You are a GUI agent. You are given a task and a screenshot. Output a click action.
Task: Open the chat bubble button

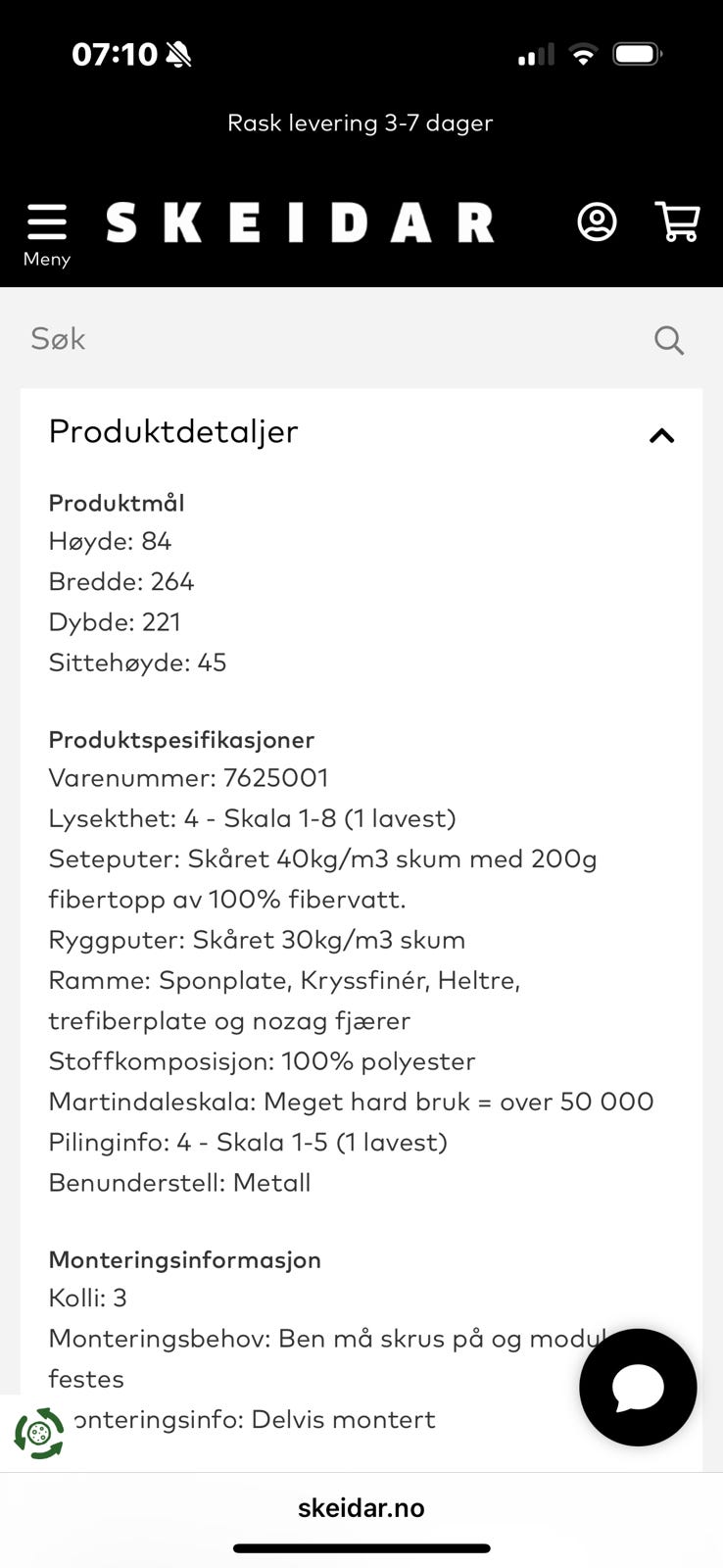point(638,1387)
